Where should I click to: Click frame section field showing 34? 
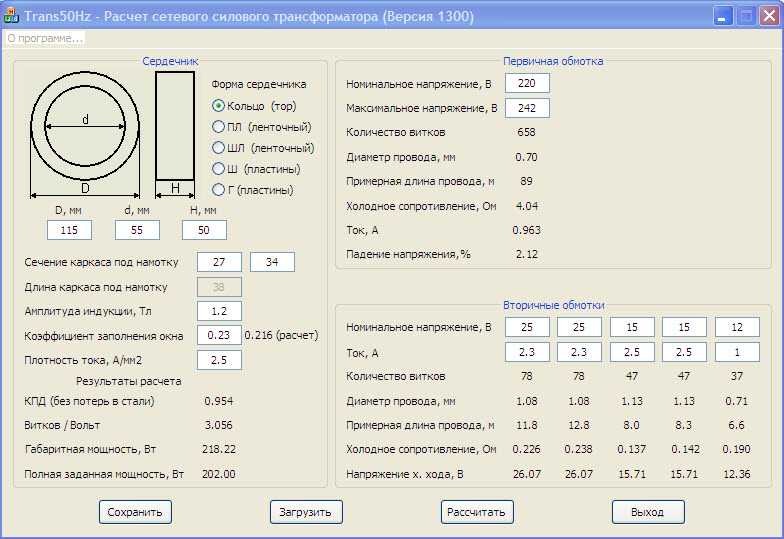(x=272, y=262)
